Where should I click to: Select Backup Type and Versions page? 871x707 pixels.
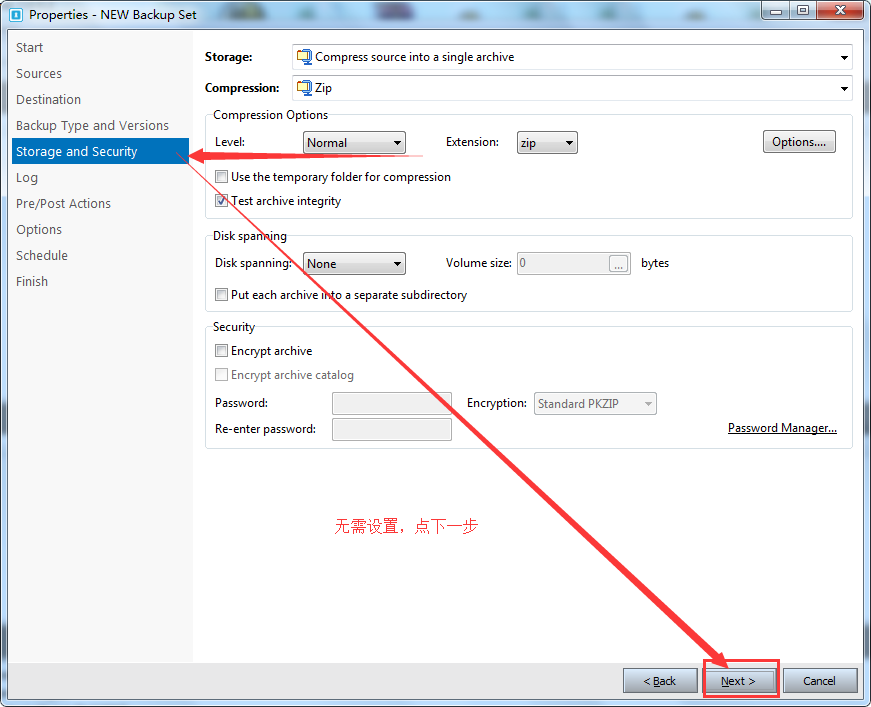pos(92,126)
